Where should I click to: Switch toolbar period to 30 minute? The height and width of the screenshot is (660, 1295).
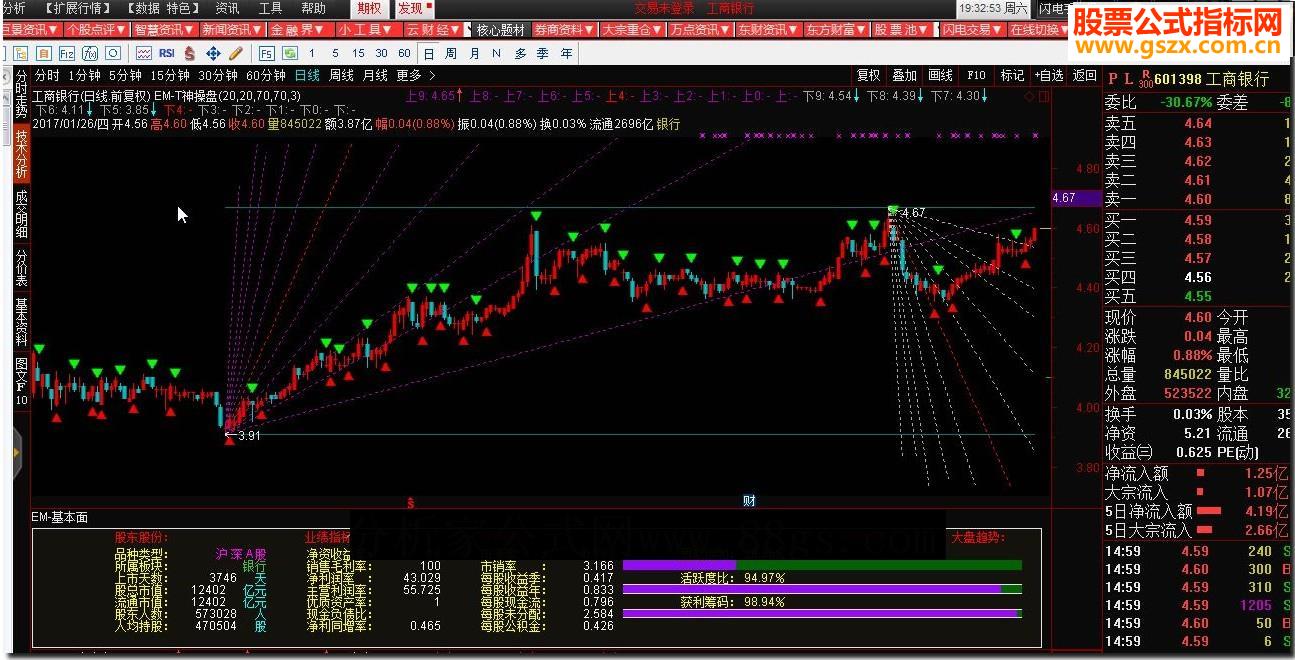[381, 53]
